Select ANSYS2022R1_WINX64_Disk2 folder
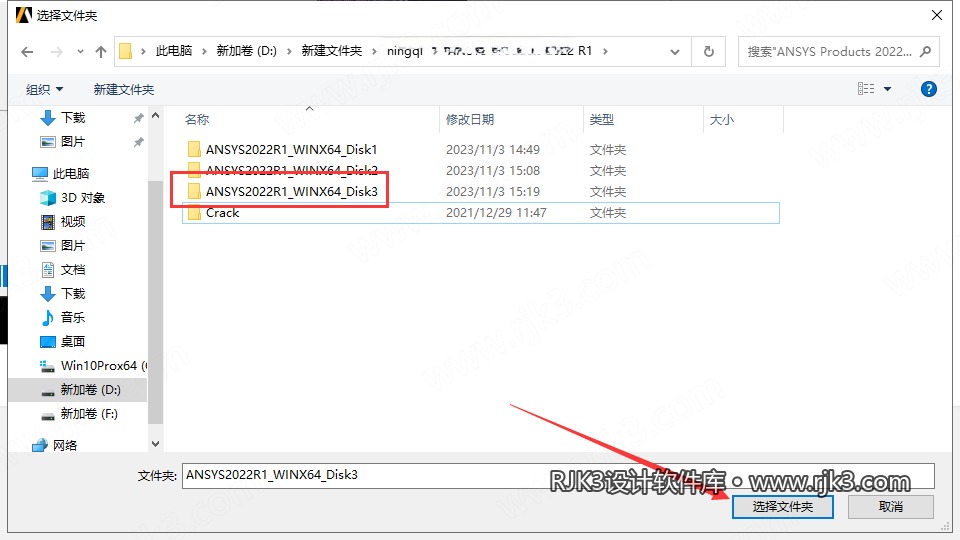Screen dimensions: 960x540 coord(291,170)
